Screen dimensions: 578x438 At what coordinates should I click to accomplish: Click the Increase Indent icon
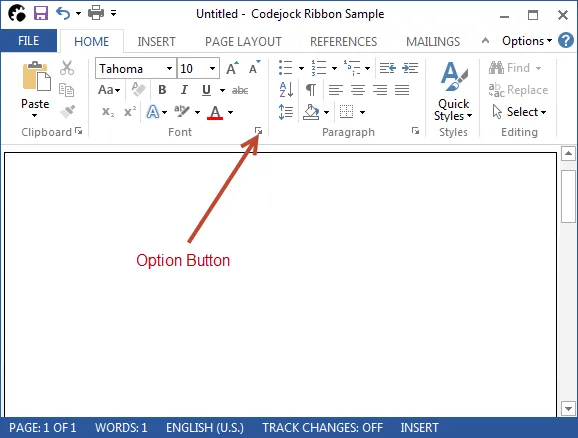click(410, 68)
